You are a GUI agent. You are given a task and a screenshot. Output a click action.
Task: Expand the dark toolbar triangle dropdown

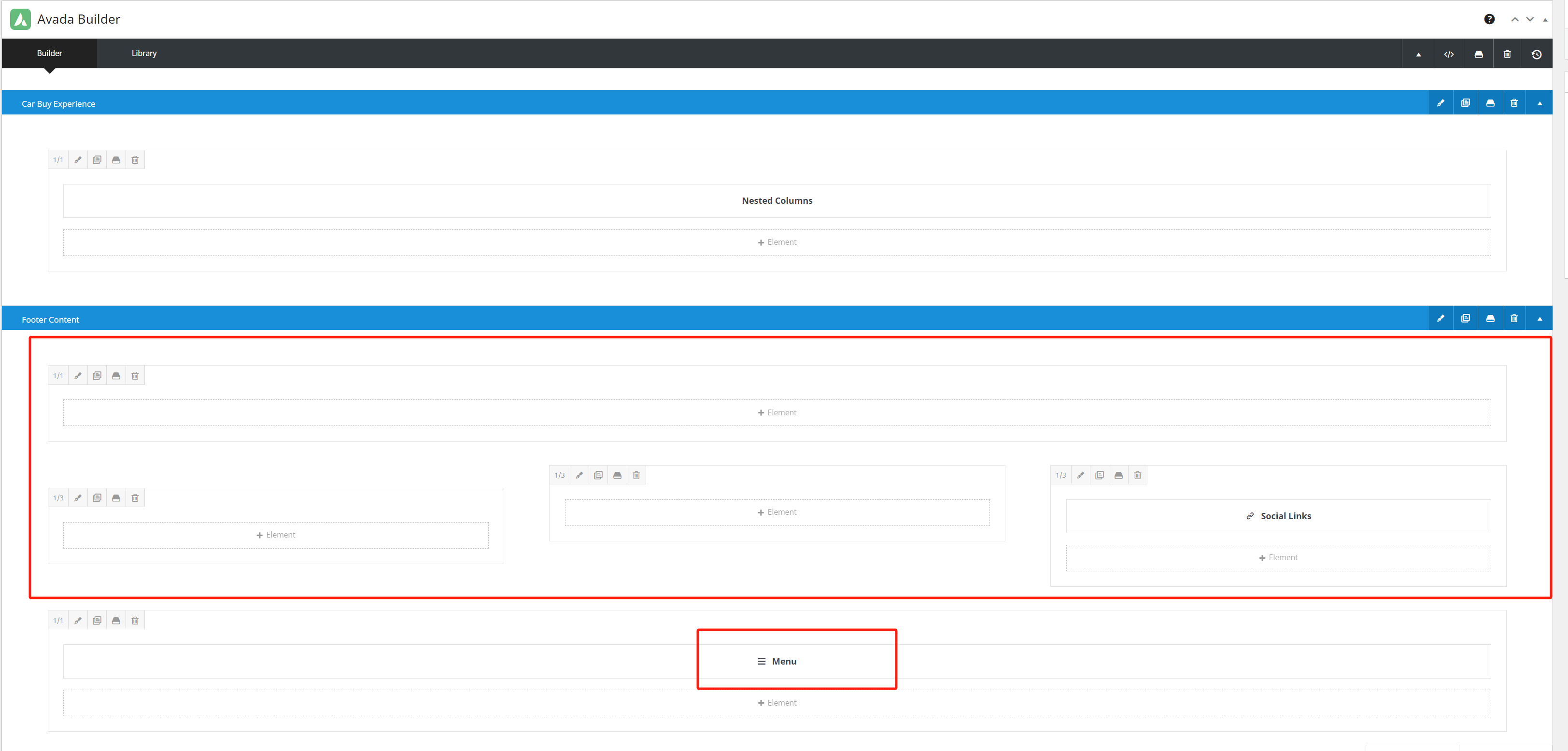click(x=1418, y=54)
